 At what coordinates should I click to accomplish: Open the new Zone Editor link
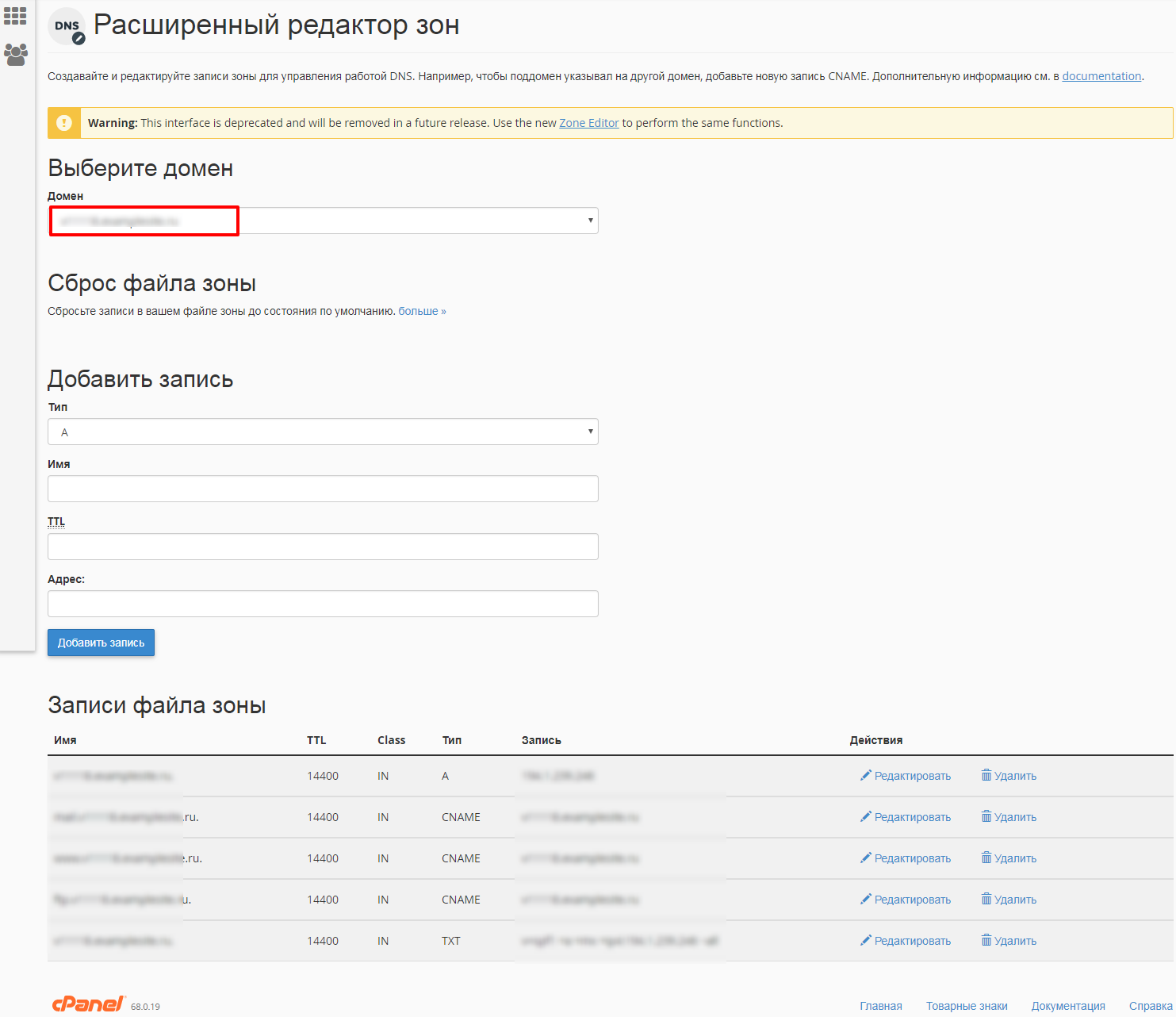589,123
